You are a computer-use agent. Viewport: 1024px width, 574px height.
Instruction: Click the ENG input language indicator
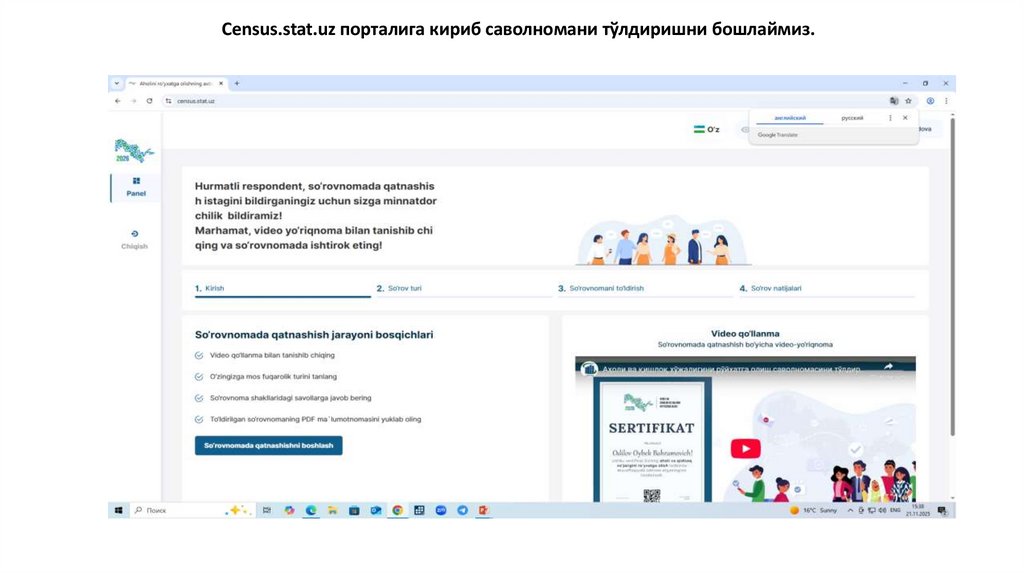click(x=895, y=511)
